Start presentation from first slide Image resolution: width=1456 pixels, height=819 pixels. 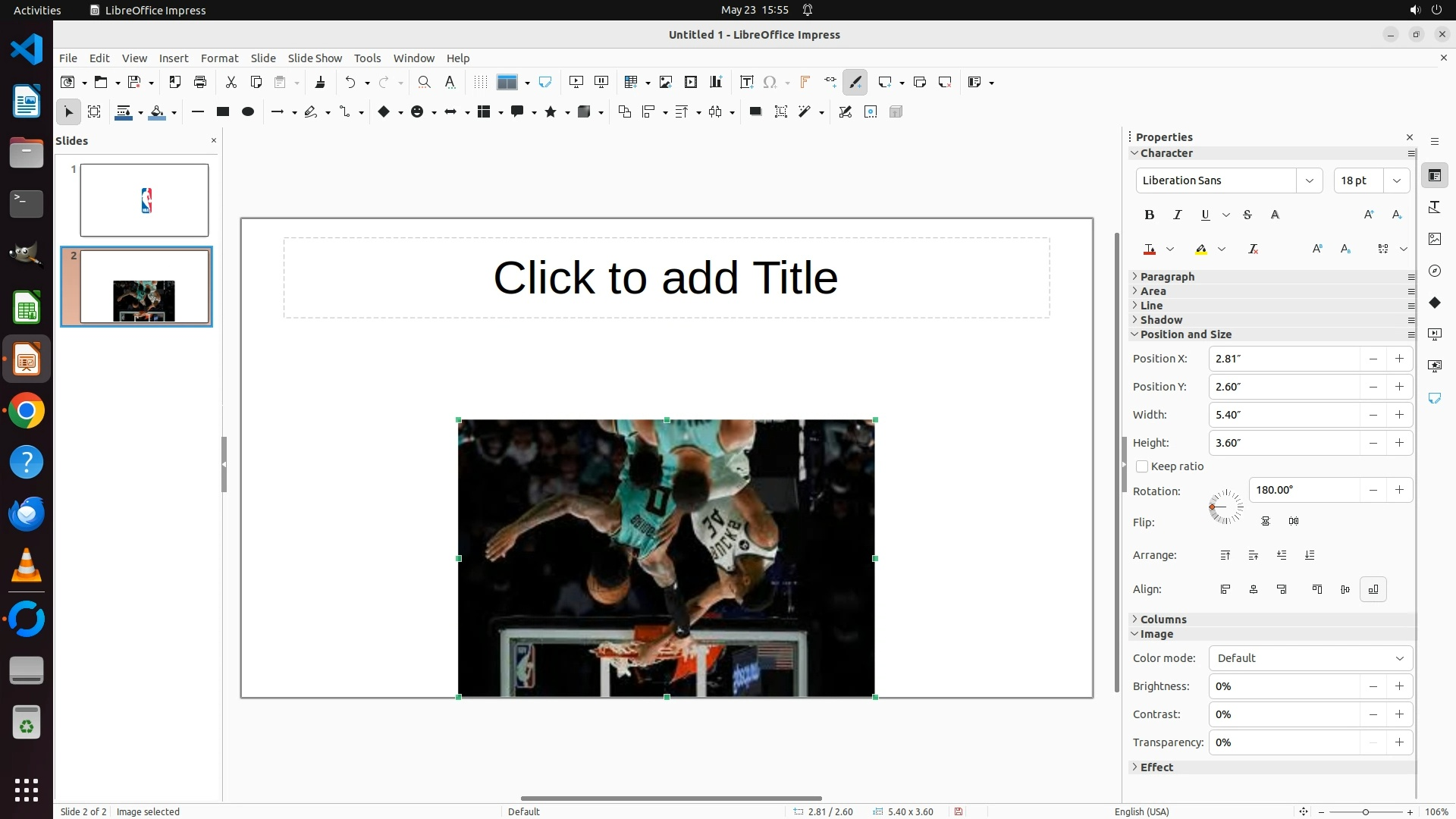pos(576,82)
